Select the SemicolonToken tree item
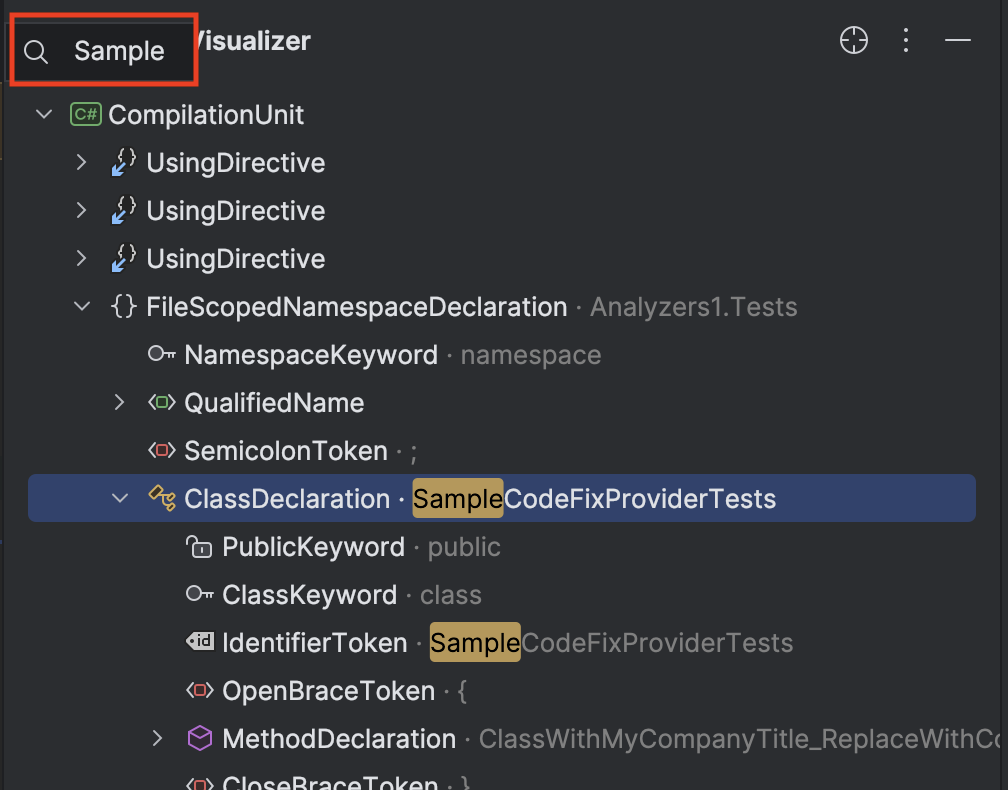 [285, 451]
